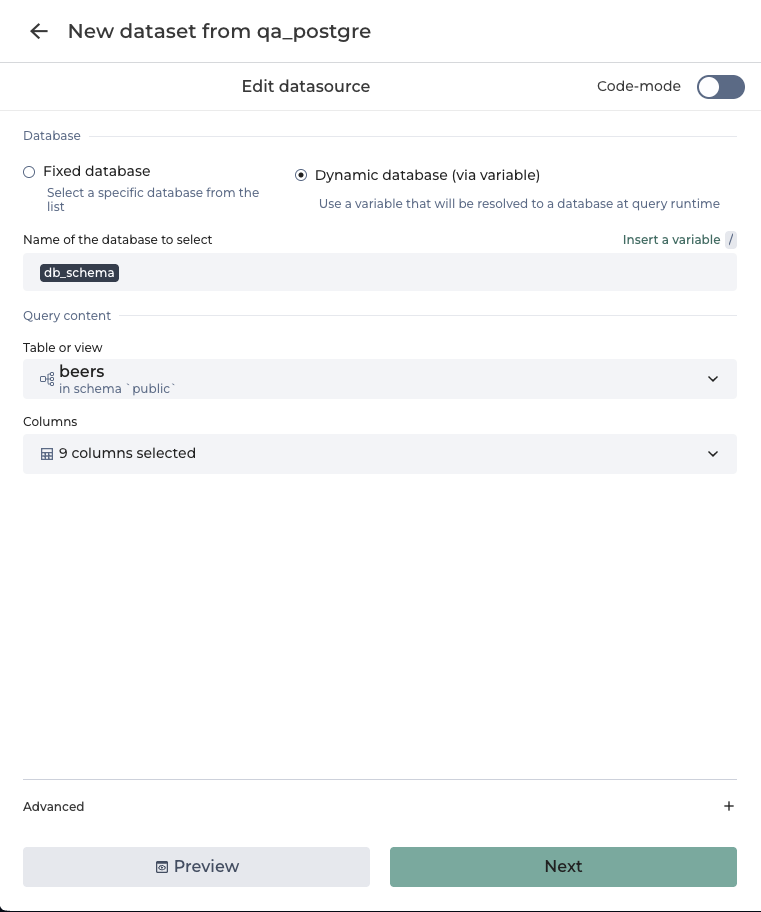Select the Fixed database radio option
This screenshot has height=912, width=761.
point(29,172)
